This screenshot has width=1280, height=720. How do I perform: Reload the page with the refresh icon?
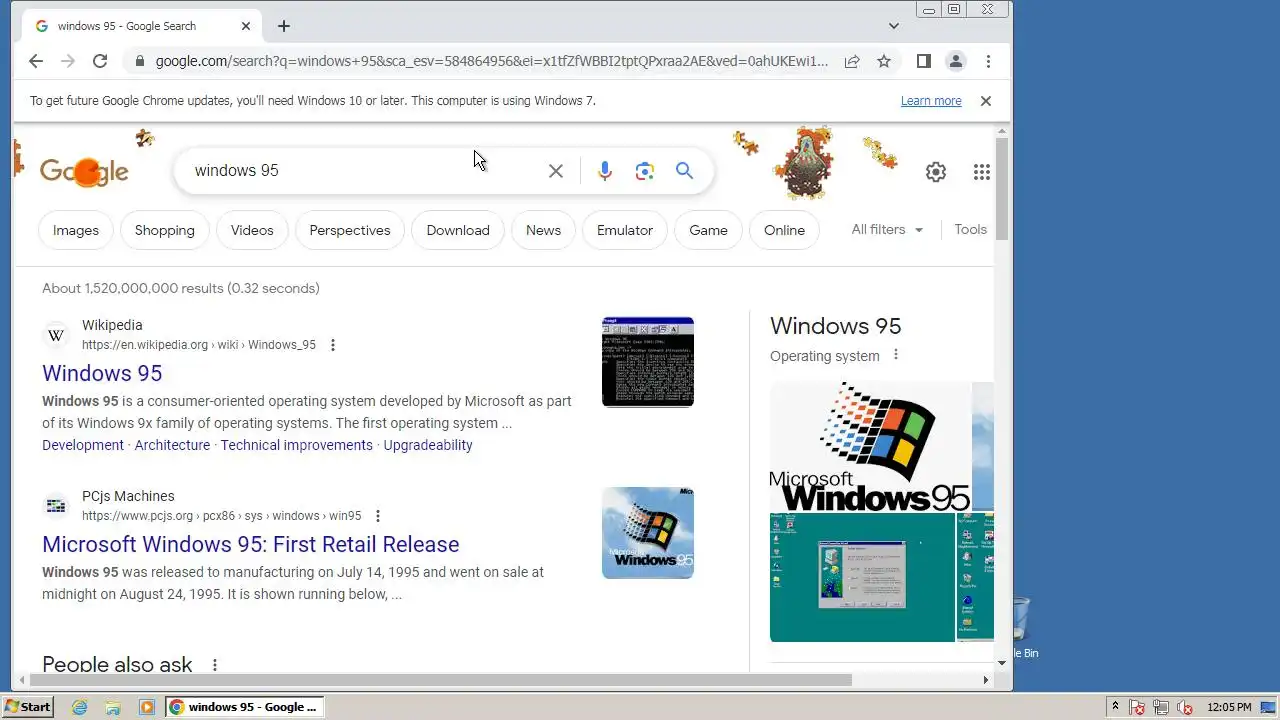100,61
